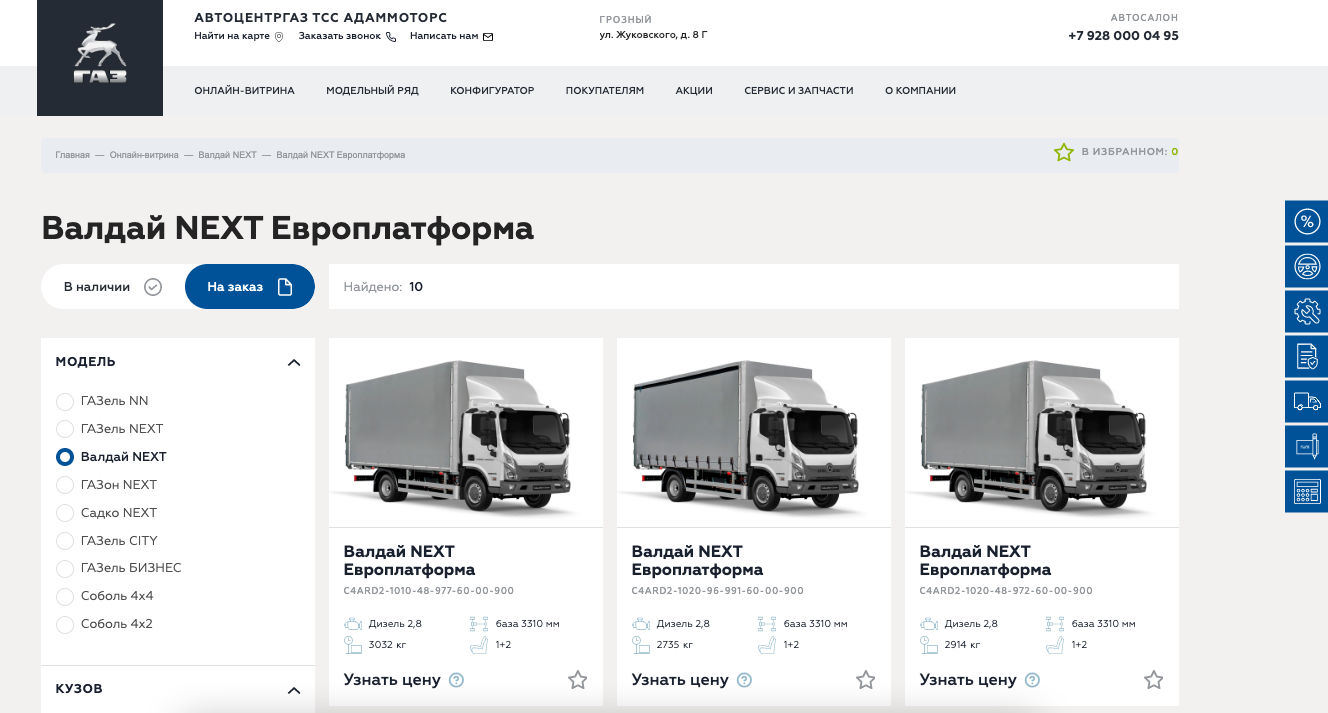
Task: Open КОНФИГУРАТОР menu item
Action: coord(492,91)
